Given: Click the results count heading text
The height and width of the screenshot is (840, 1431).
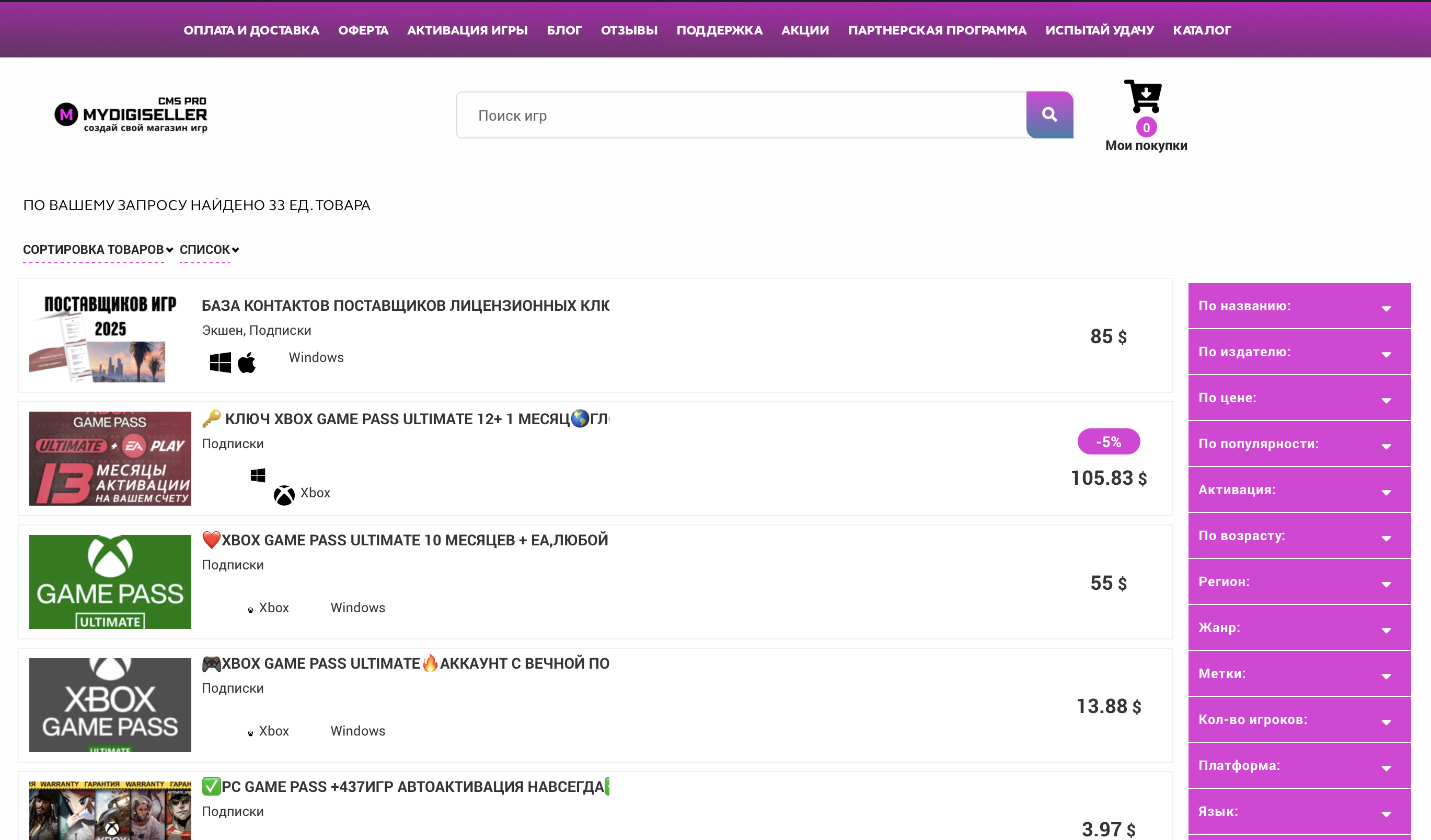Looking at the screenshot, I should coord(197,205).
